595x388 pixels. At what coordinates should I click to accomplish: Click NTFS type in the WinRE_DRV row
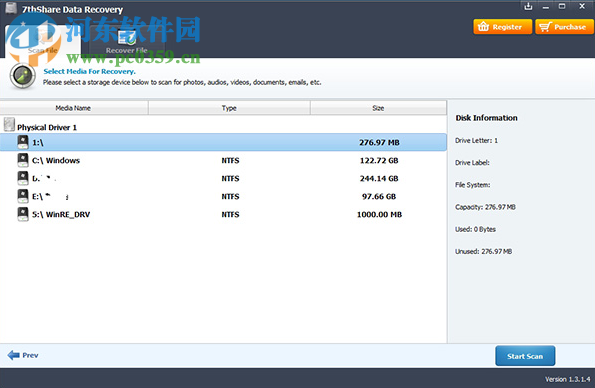coord(230,214)
